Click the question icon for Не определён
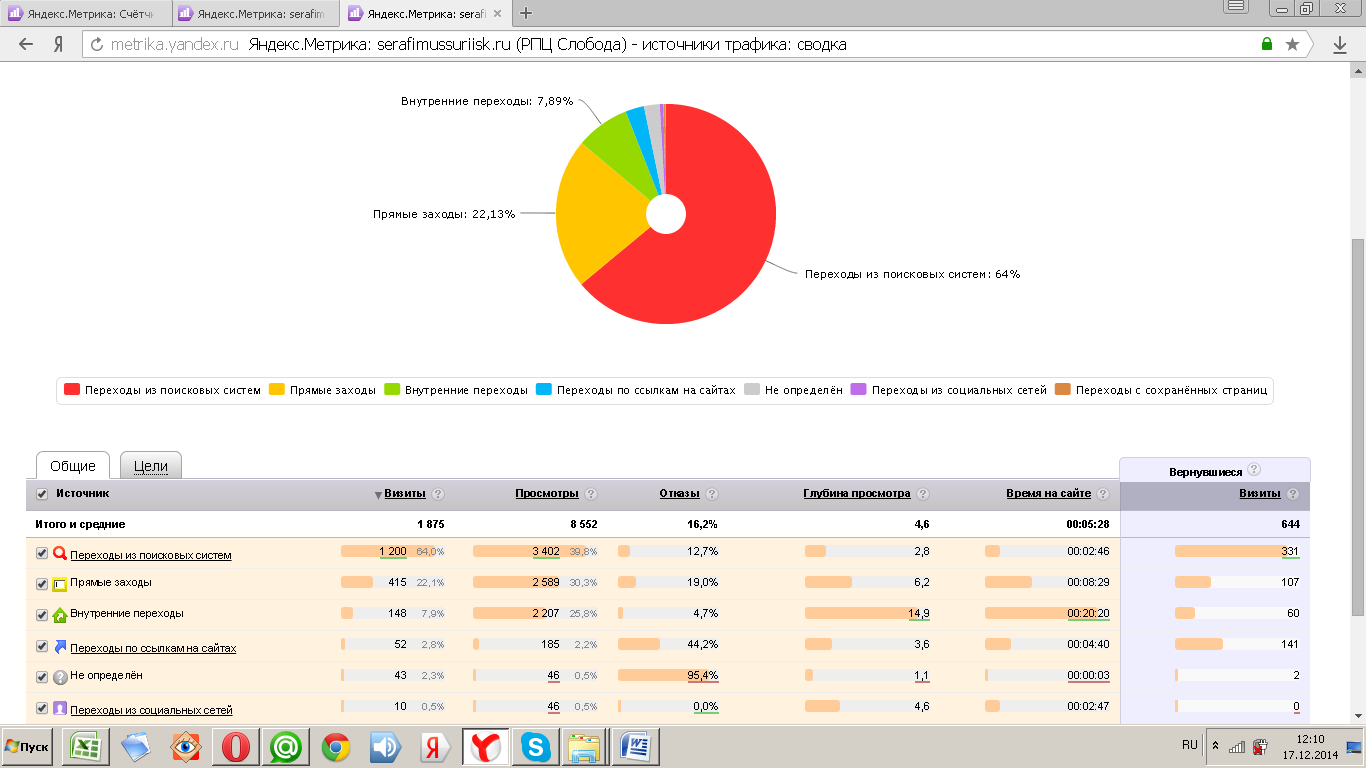 tap(60, 677)
